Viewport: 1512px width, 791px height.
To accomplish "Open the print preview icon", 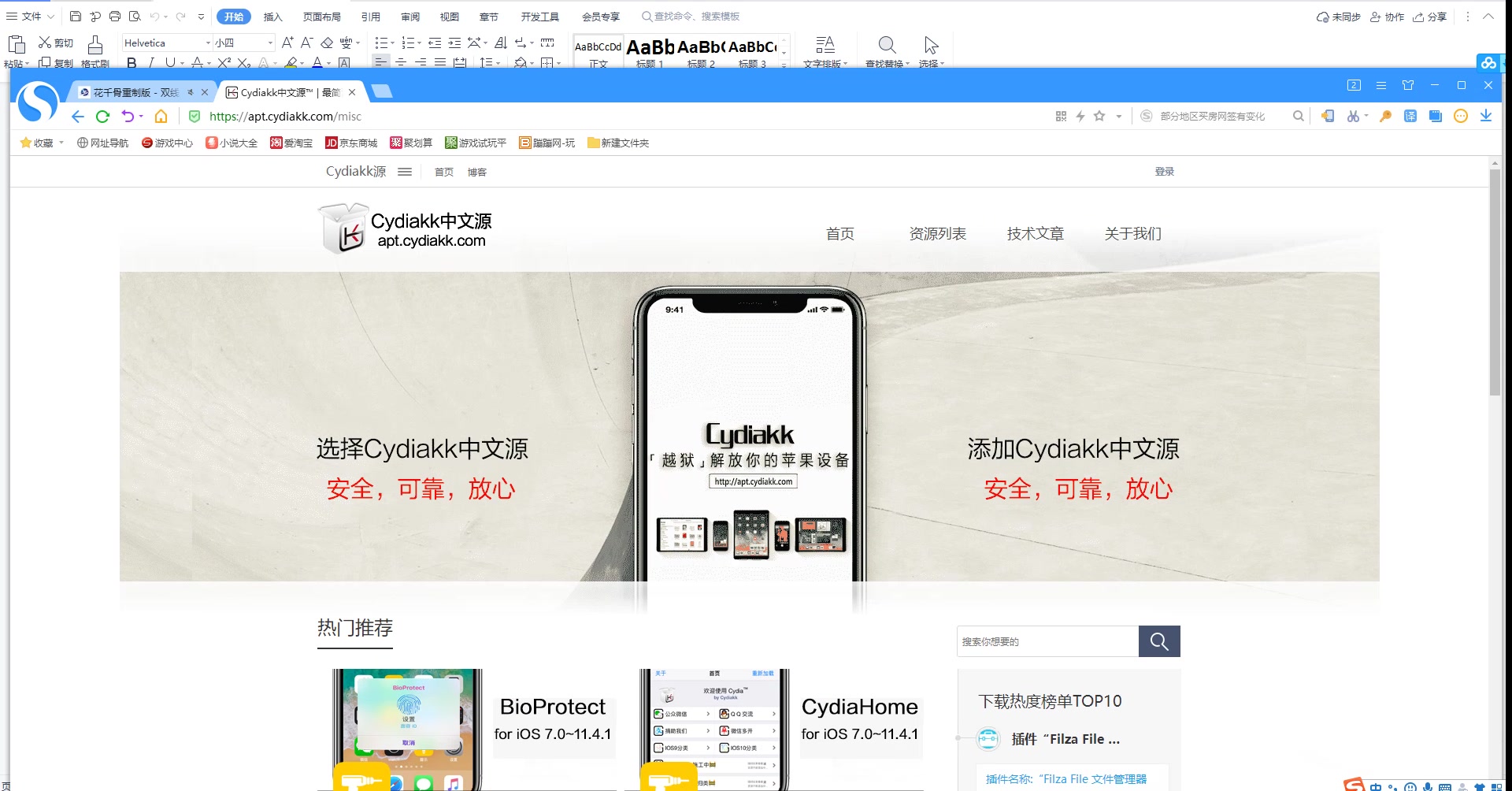I will [135, 16].
